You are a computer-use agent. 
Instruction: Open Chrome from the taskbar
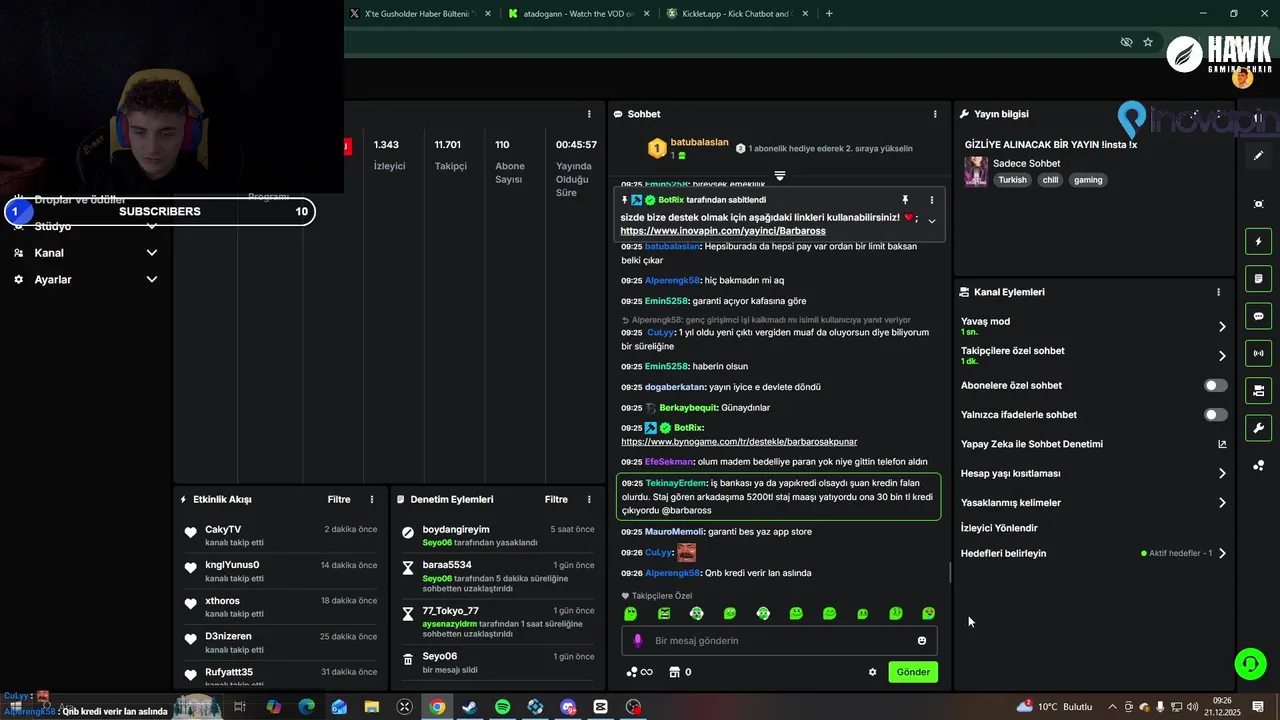(x=437, y=707)
